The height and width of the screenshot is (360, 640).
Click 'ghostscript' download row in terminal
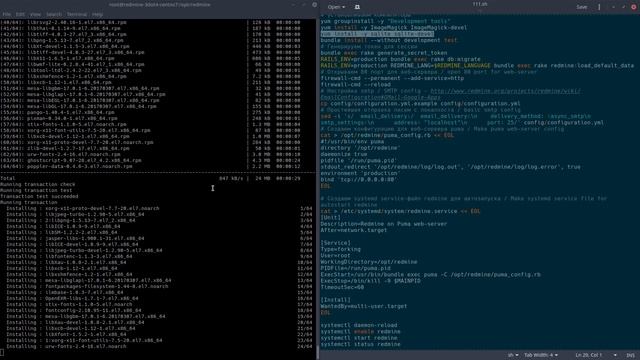pos(150,160)
